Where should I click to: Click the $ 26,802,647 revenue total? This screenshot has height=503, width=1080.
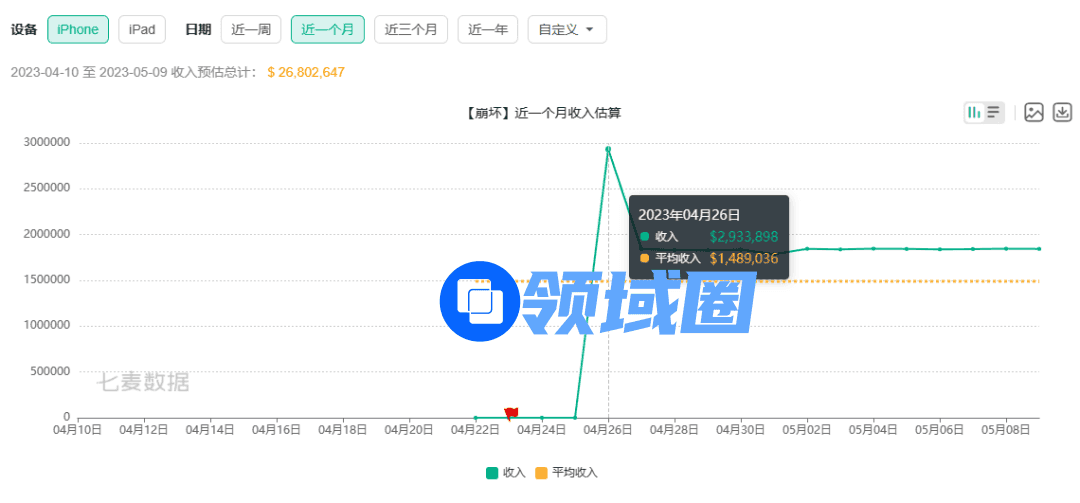pyautogui.click(x=306, y=72)
